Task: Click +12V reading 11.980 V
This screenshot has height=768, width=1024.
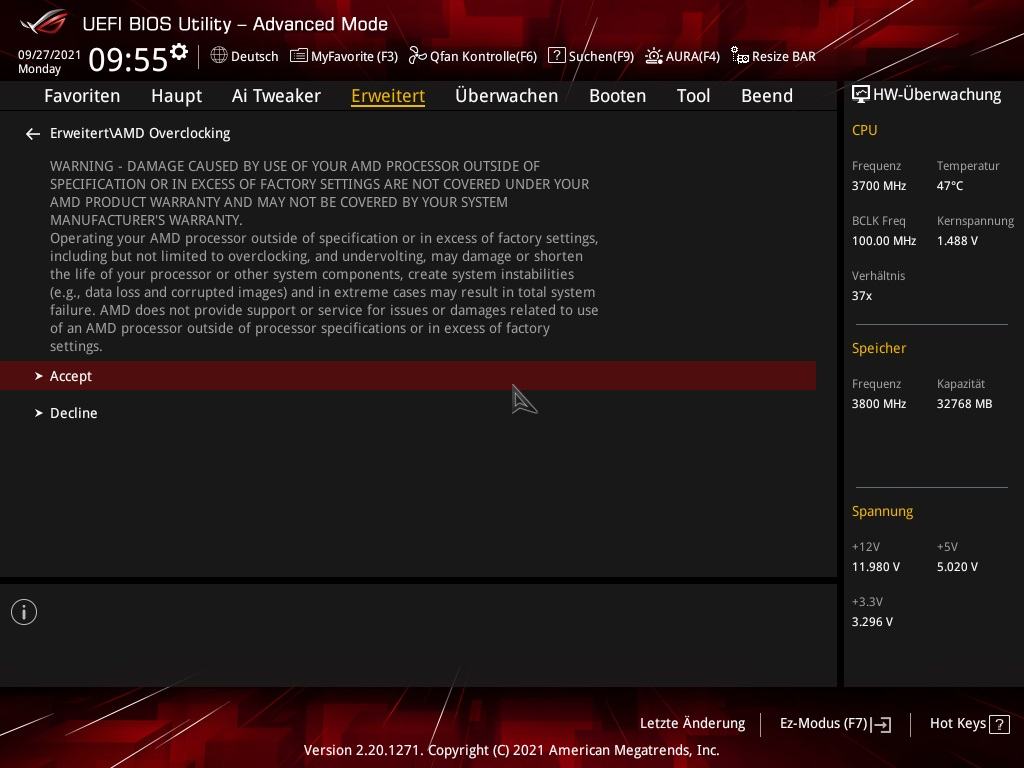Action: (875, 567)
